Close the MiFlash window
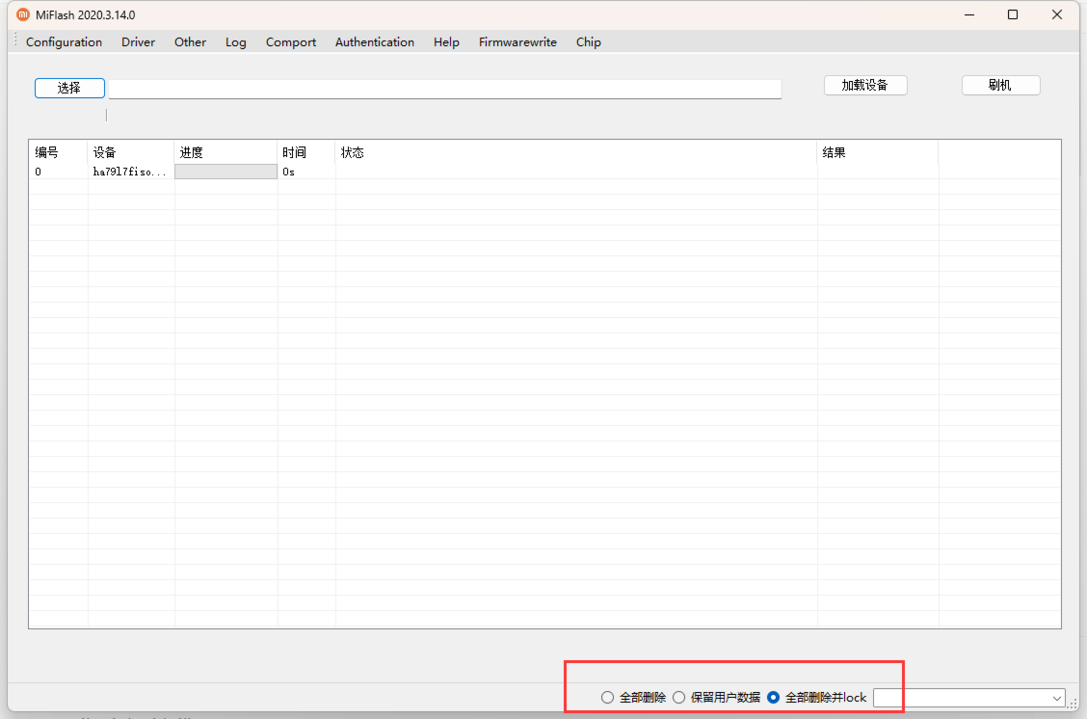 tap(1056, 15)
